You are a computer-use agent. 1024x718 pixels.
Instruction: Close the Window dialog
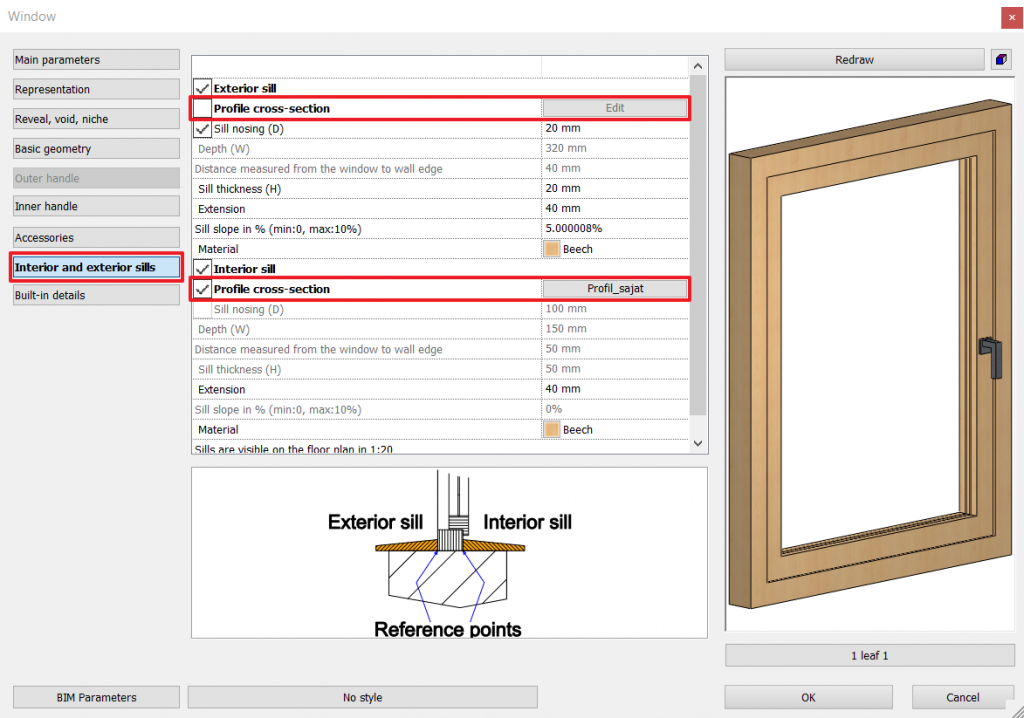(1009, 16)
